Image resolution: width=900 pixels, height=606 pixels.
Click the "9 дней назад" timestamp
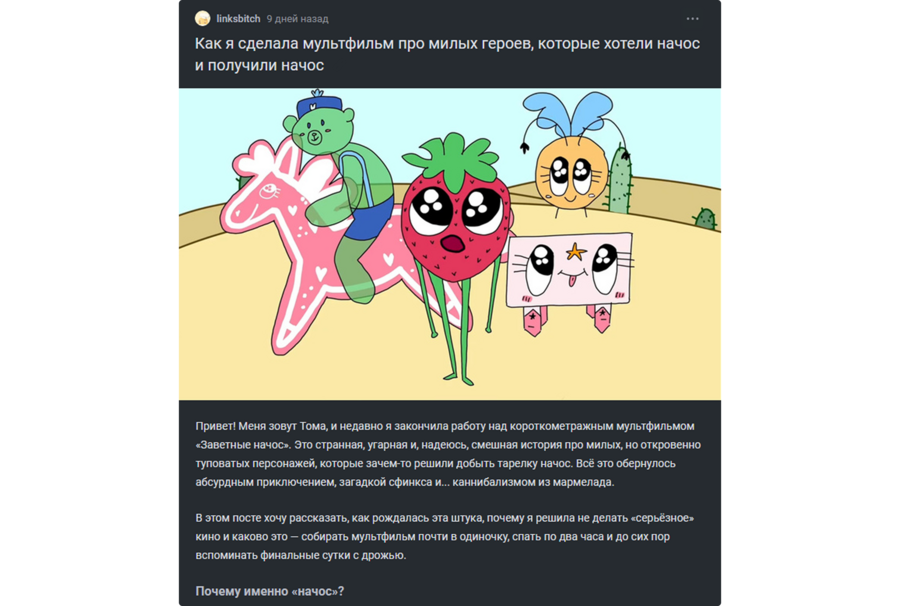coord(297,19)
